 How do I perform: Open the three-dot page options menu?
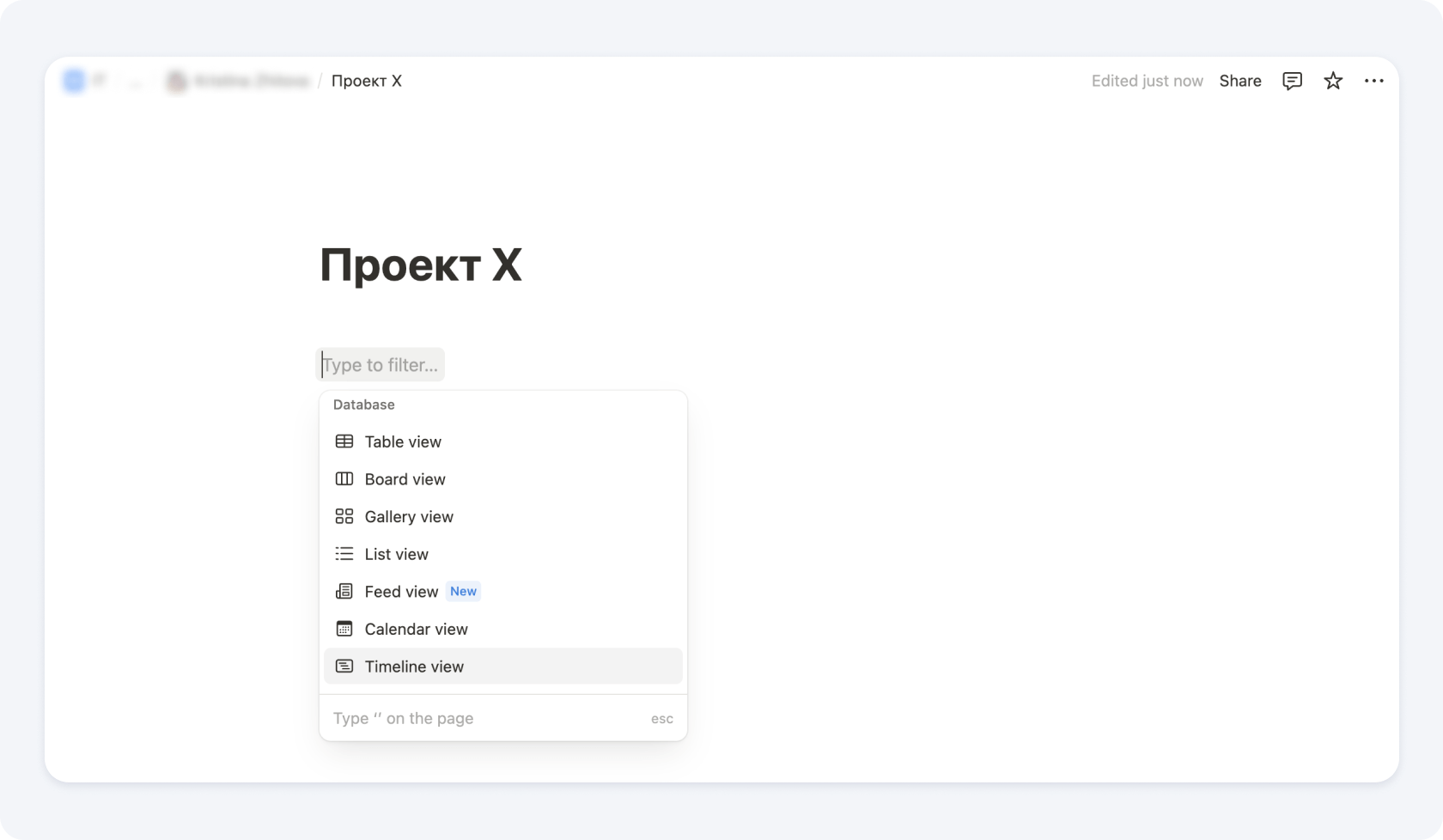point(1373,81)
